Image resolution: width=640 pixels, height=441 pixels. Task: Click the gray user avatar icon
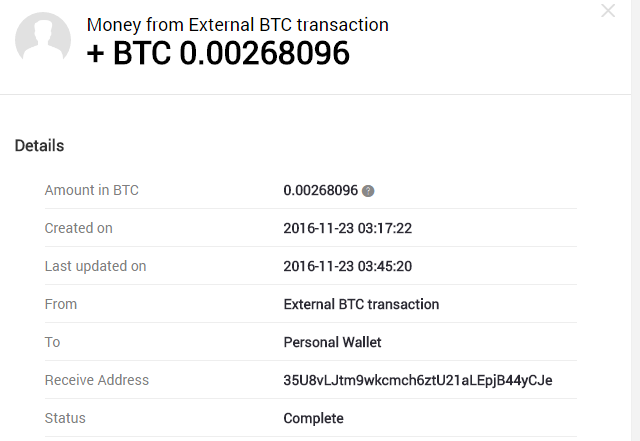tap(43, 40)
